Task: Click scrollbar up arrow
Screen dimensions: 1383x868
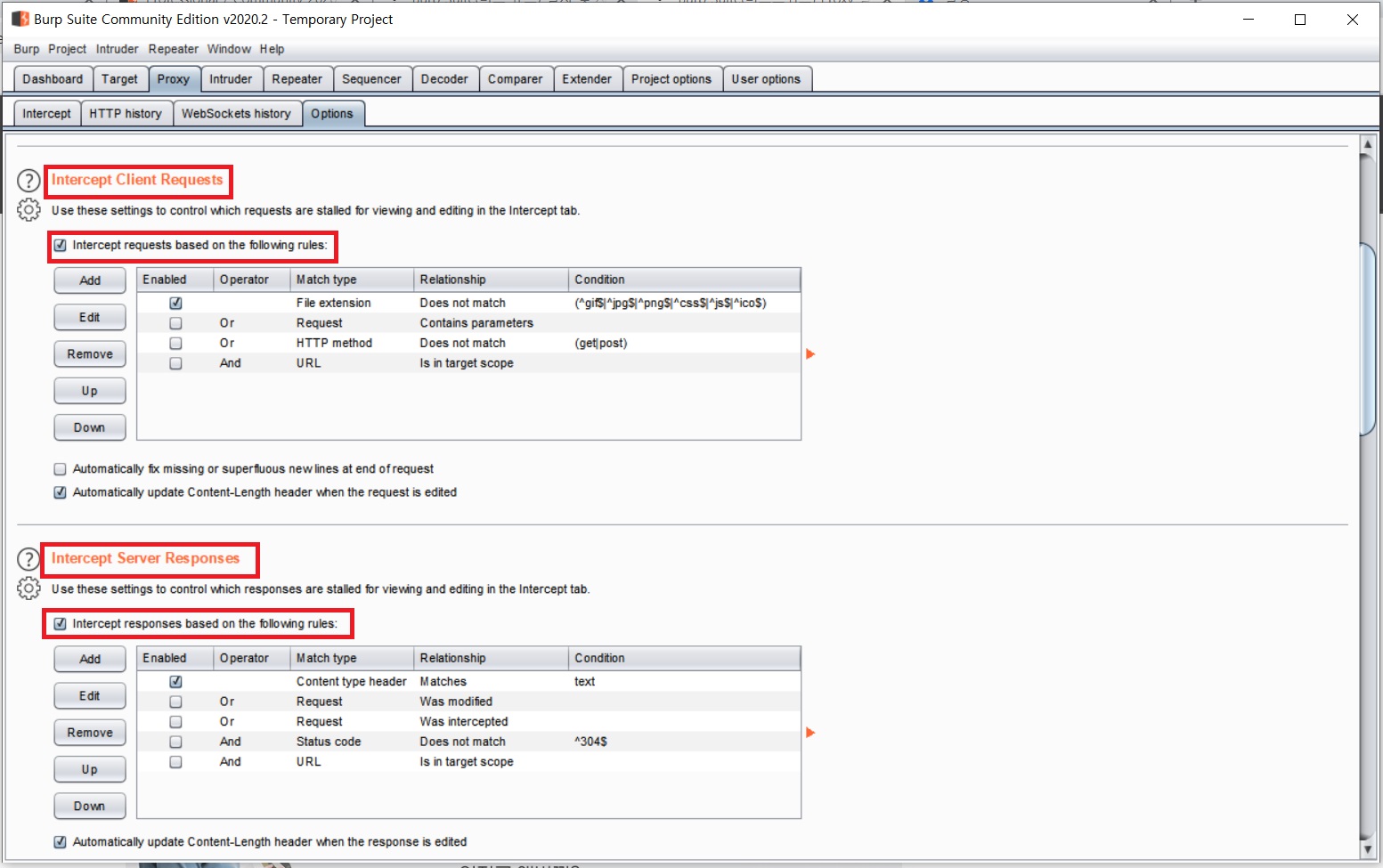Action: (x=1368, y=143)
